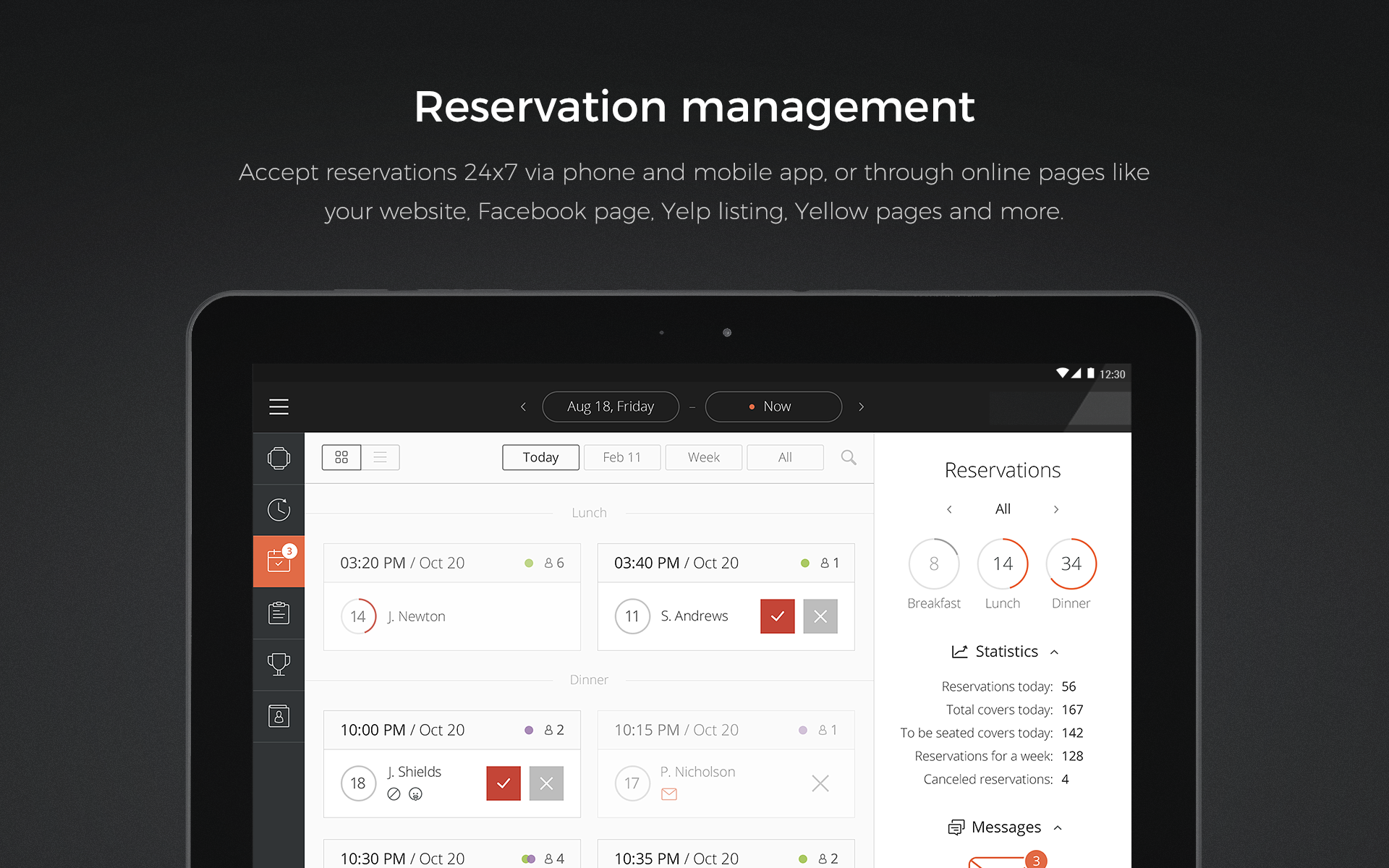Accept S. Andrews reservation with checkmark
Screen dimensions: 1389x868
point(777,616)
